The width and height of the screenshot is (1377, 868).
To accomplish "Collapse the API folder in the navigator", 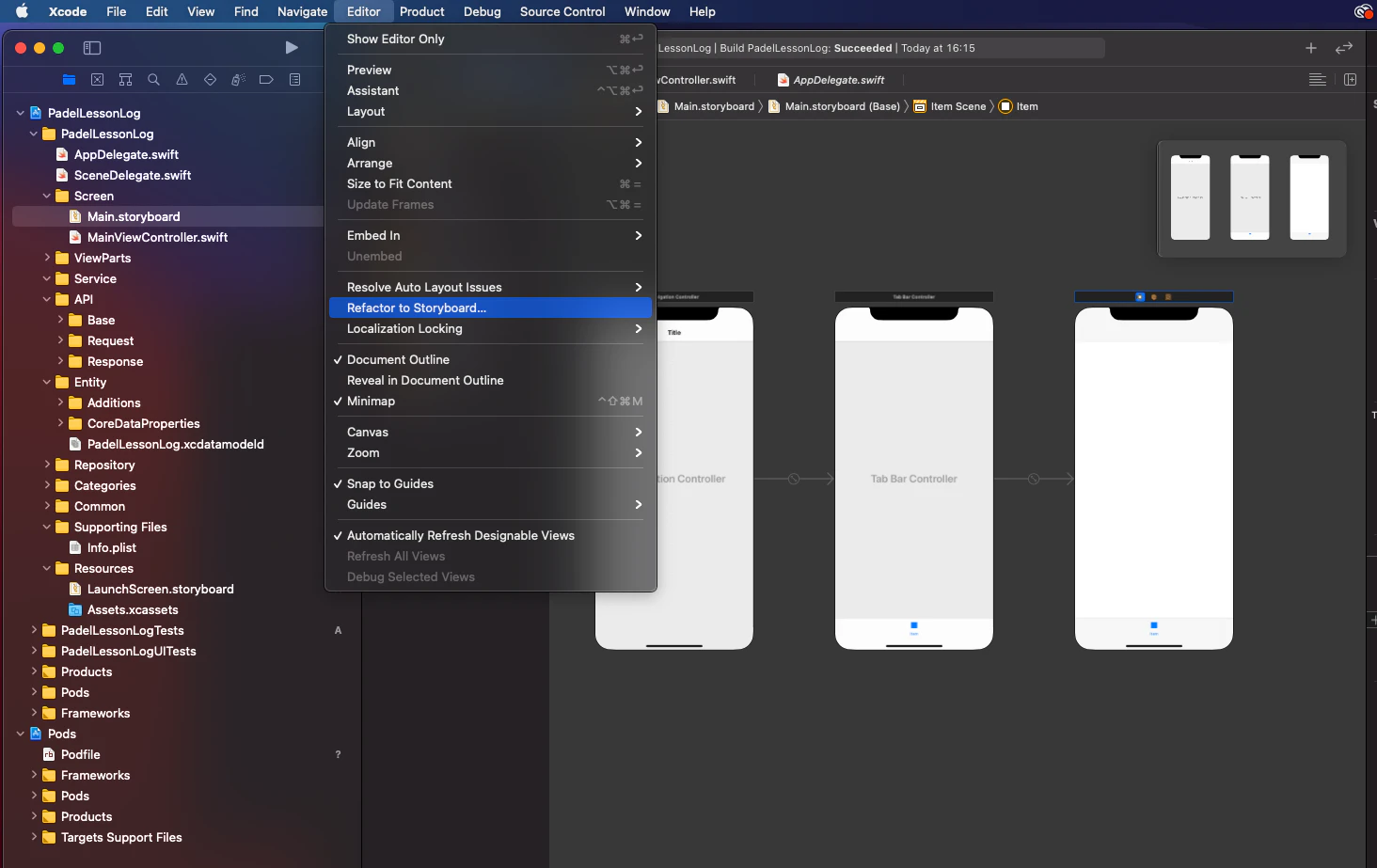I will click(x=47, y=299).
